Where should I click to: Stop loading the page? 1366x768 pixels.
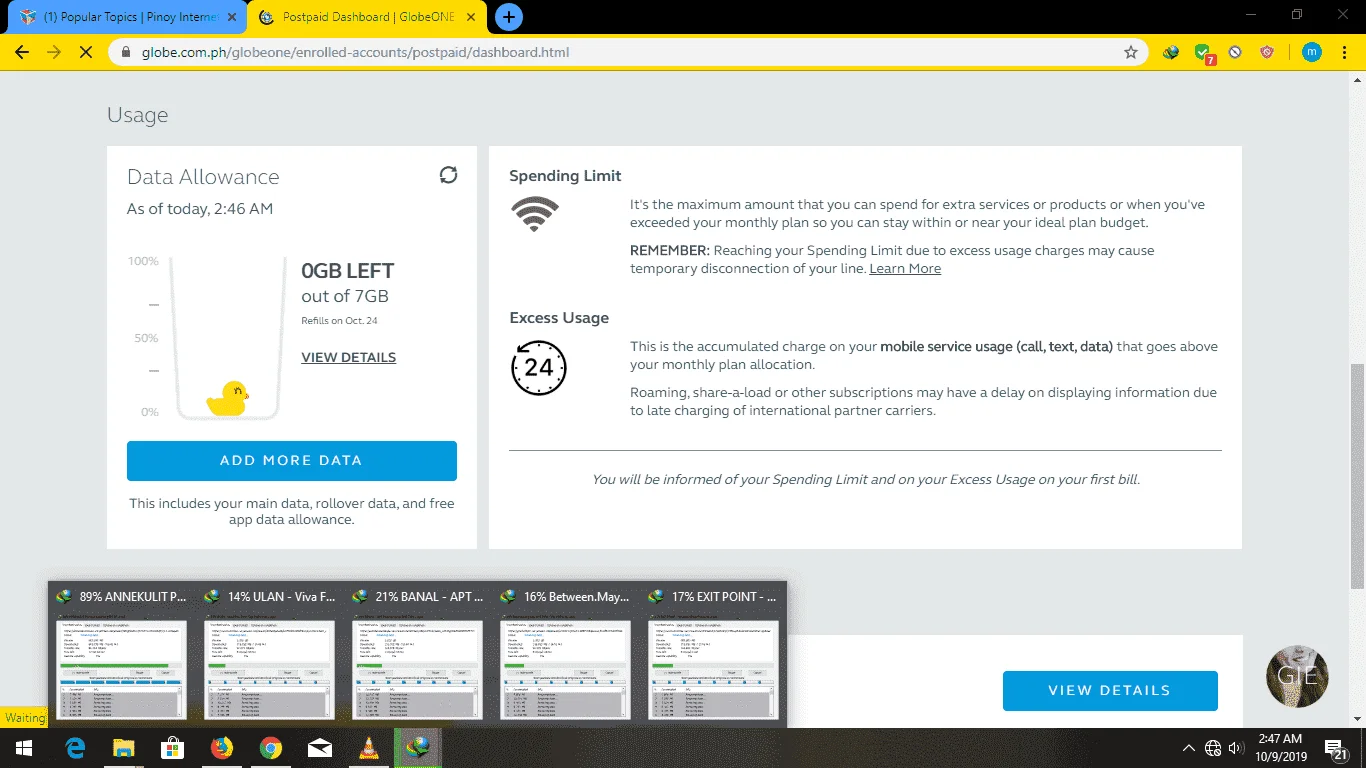(x=86, y=52)
